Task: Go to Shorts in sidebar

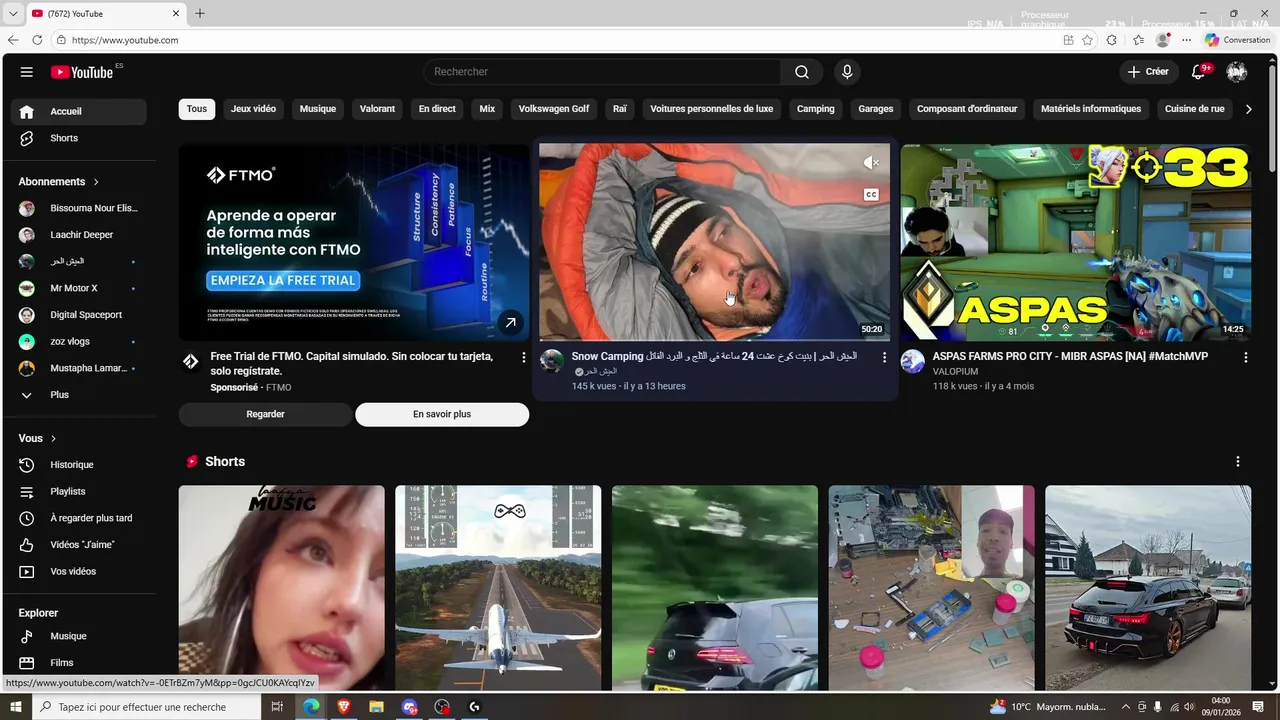Action: point(79,138)
